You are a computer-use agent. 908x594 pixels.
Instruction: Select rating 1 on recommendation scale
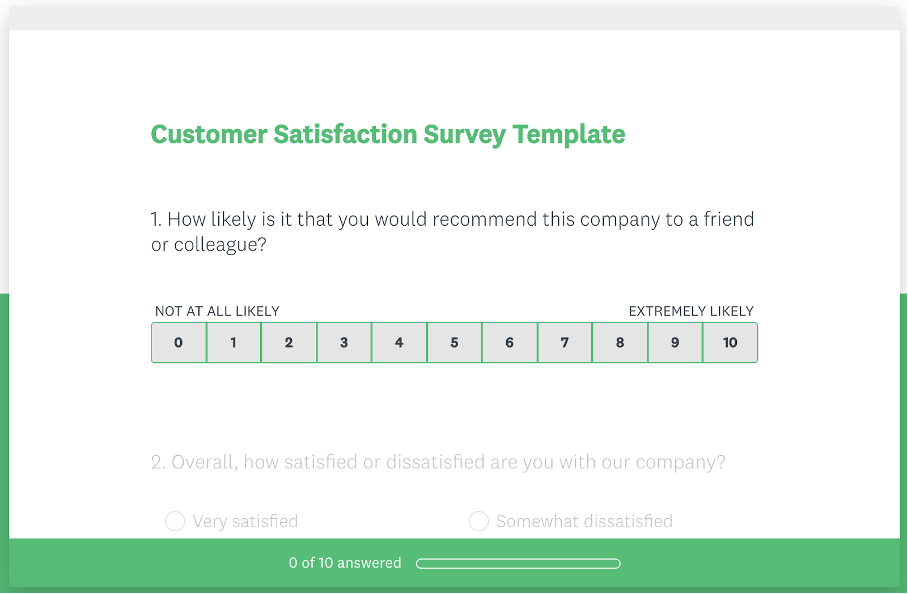[233, 342]
